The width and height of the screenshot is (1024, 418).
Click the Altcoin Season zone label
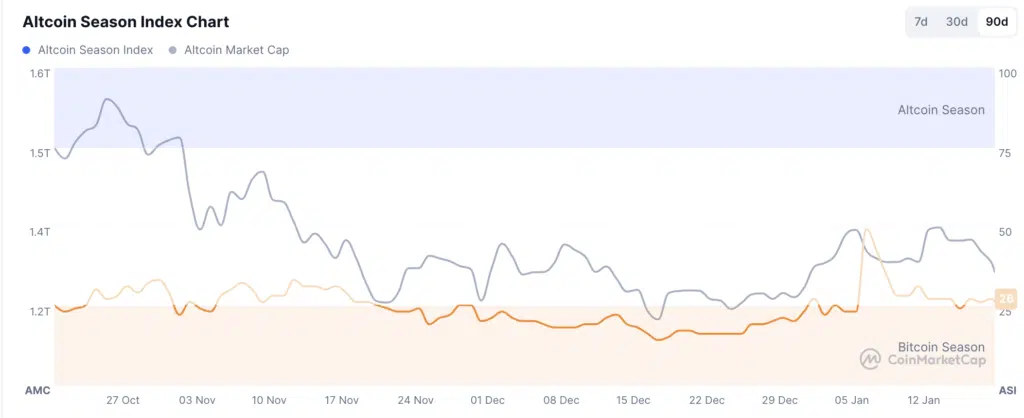tap(940, 110)
